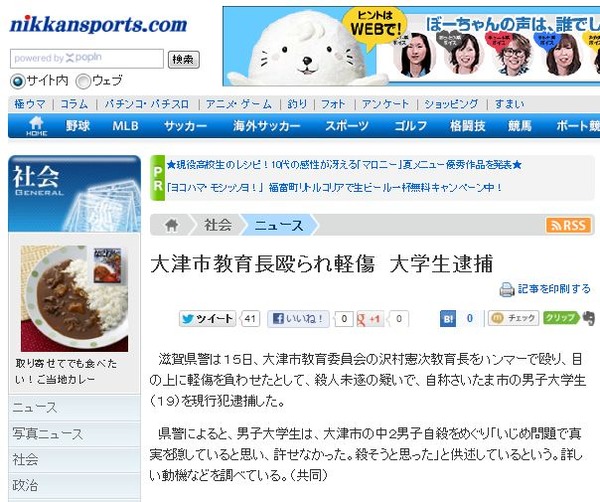This screenshot has width=600, height=502.
Task: Open the アニメ・ゲーム link in the top navigation
Action: pyautogui.click(x=239, y=104)
